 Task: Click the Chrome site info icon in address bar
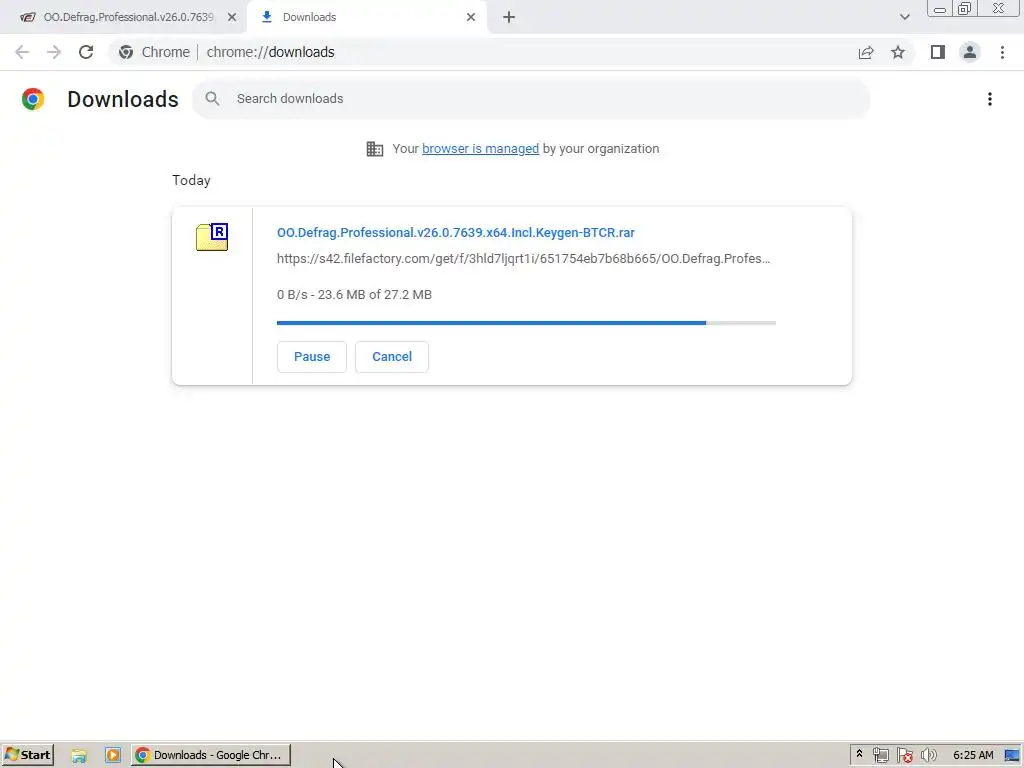click(126, 52)
